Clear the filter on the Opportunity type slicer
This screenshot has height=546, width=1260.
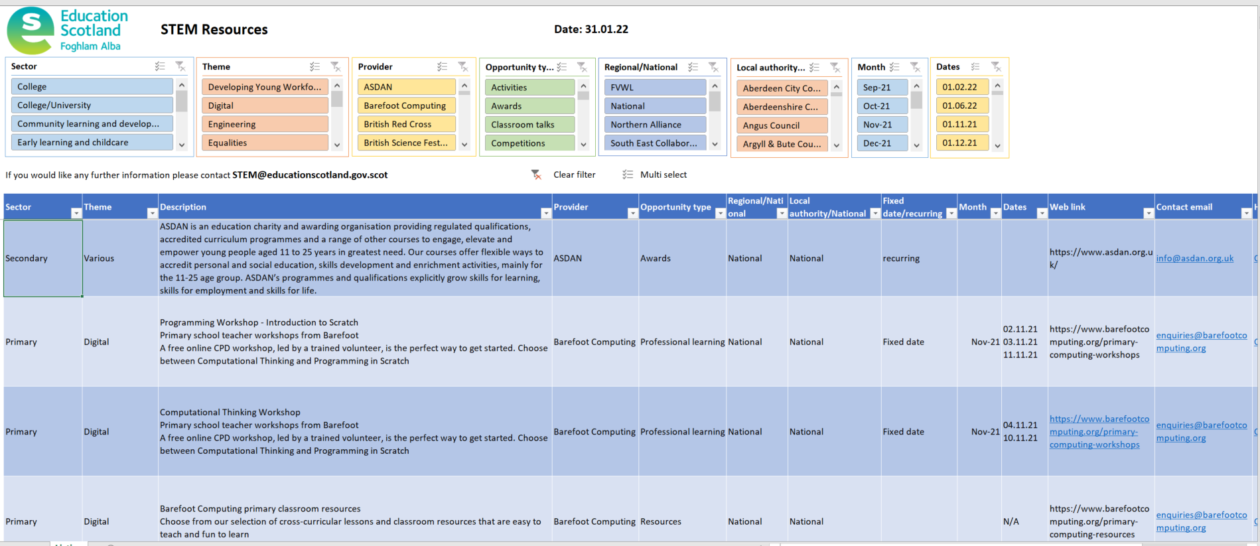coord(582,67)
